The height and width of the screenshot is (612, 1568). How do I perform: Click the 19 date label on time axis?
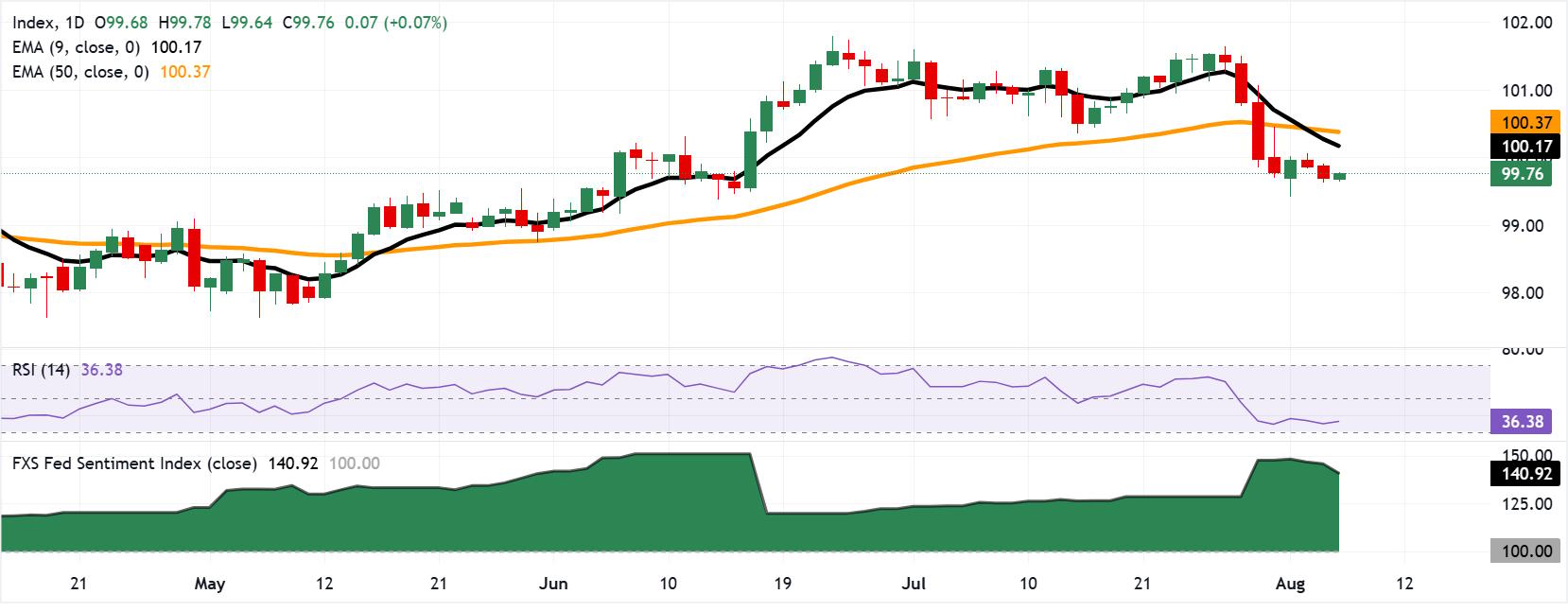click(782, 584)
